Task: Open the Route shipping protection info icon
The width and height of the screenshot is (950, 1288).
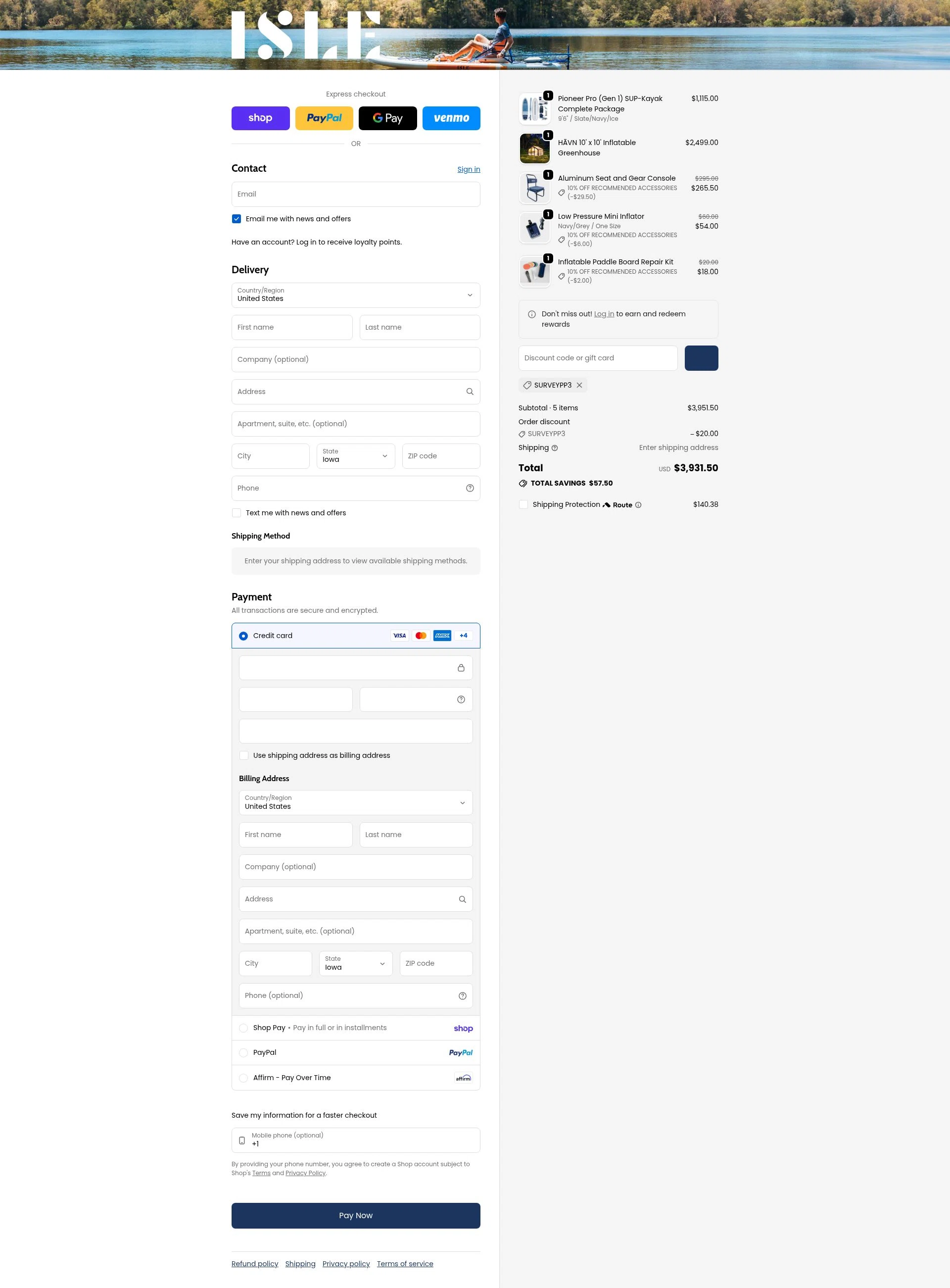Action: pyautogui.click(x=637, y=504)
